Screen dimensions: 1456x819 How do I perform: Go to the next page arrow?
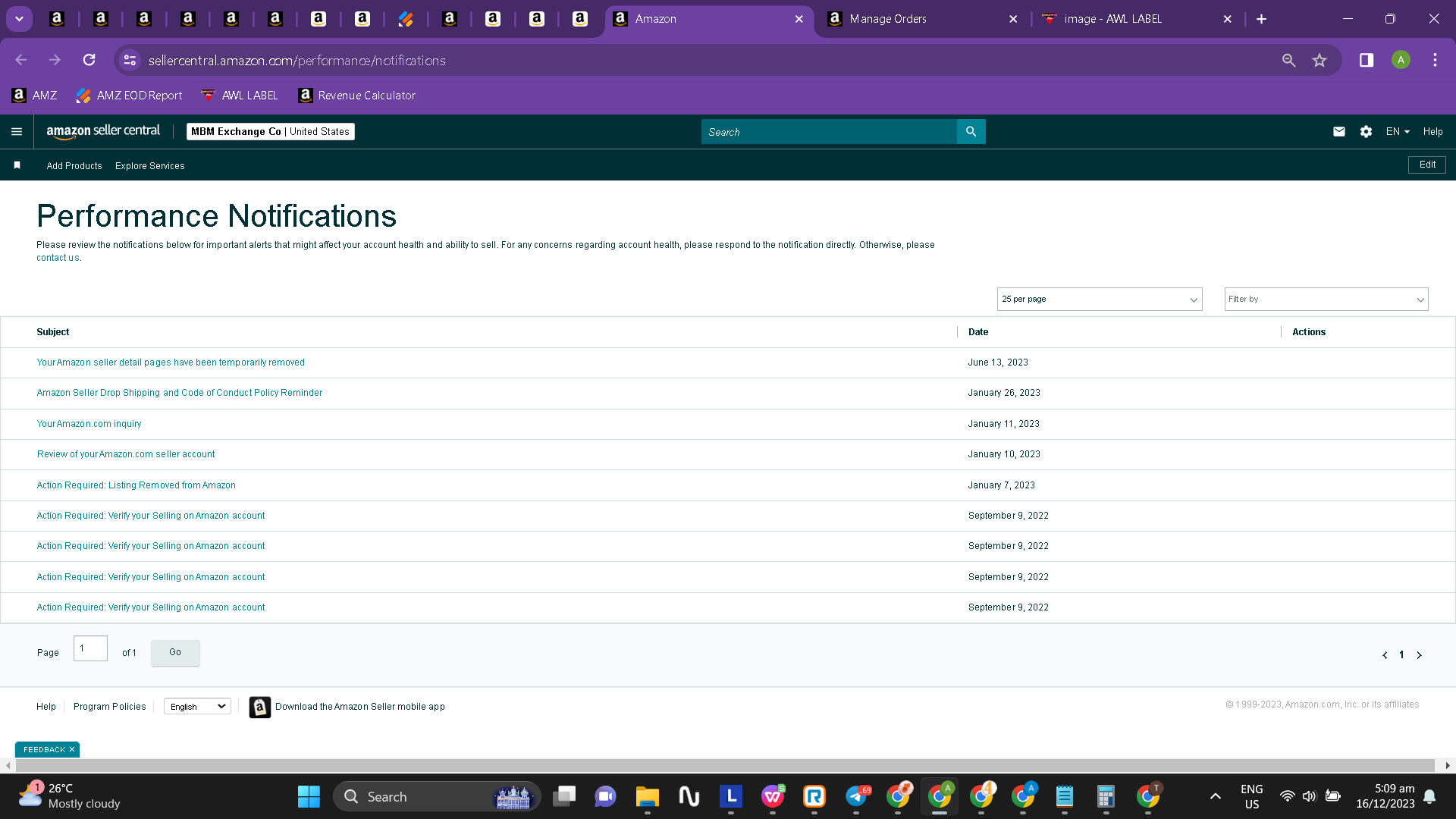(x=1419, y=655)
